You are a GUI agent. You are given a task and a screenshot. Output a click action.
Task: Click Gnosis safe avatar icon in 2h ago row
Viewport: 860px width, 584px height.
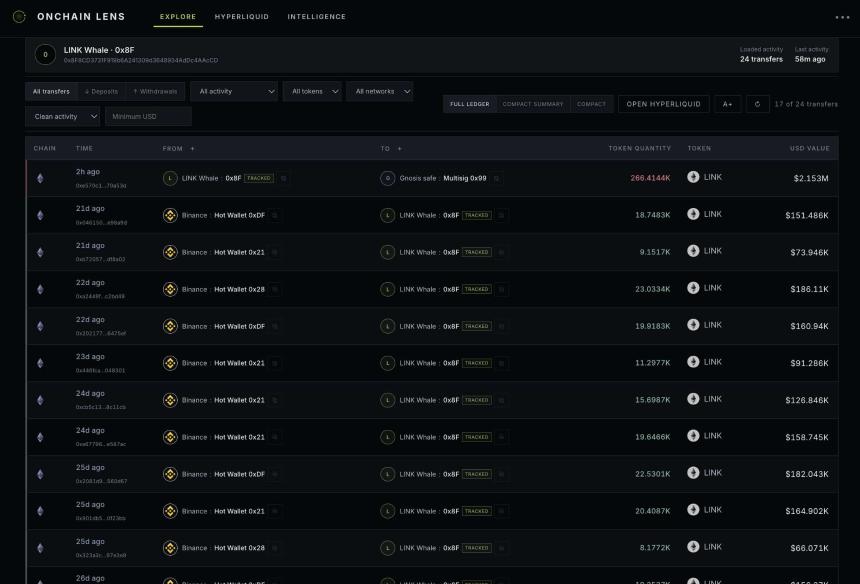pos(388,178)
